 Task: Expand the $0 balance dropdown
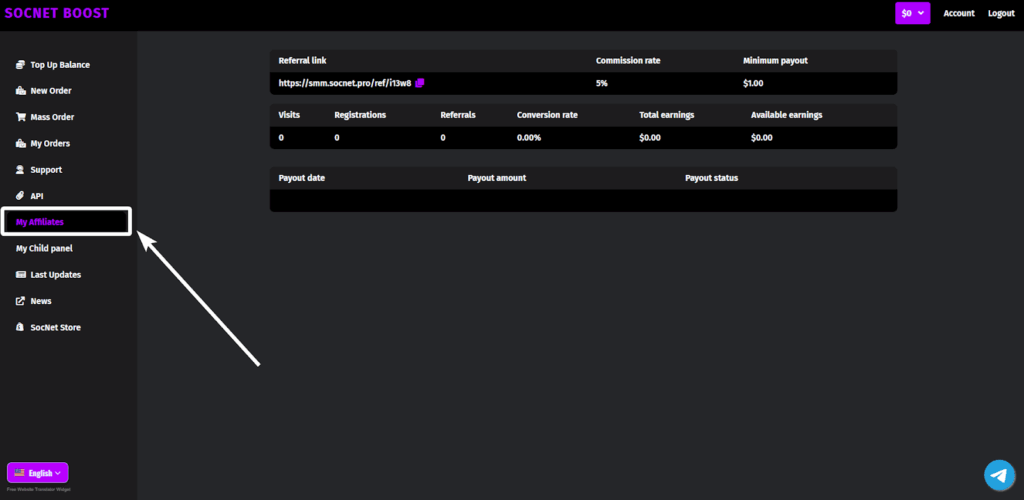(912, 13)
